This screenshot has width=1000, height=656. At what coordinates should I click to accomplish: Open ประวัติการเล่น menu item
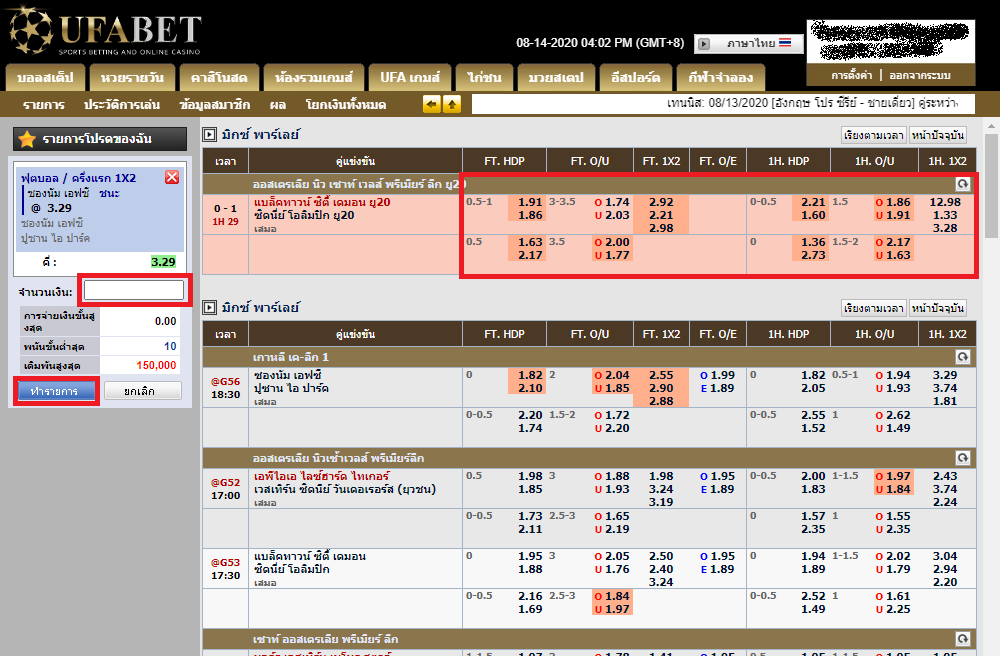pyautogui.click(x=122, y=105)
